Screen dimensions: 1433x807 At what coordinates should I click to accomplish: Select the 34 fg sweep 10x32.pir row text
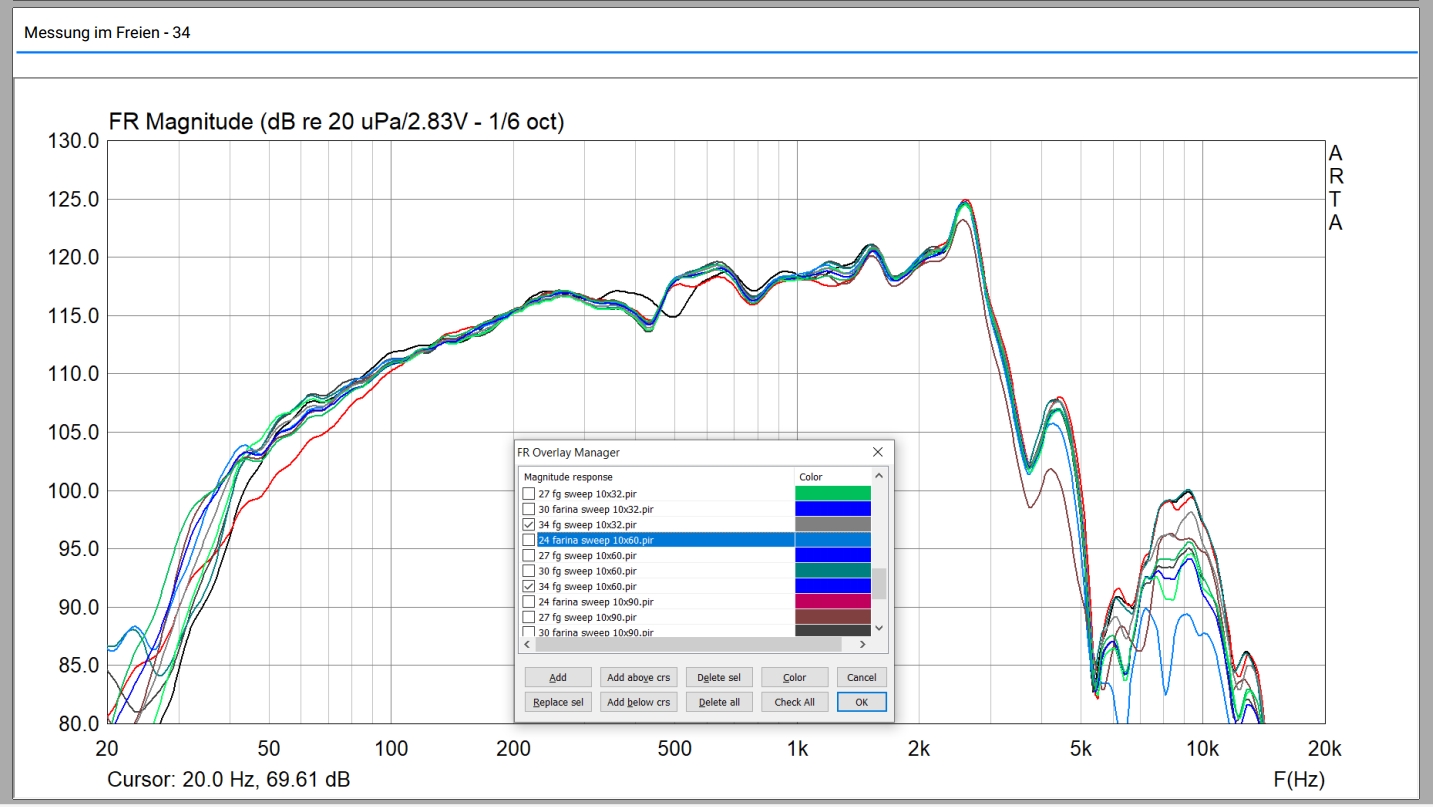click(587, 524)
